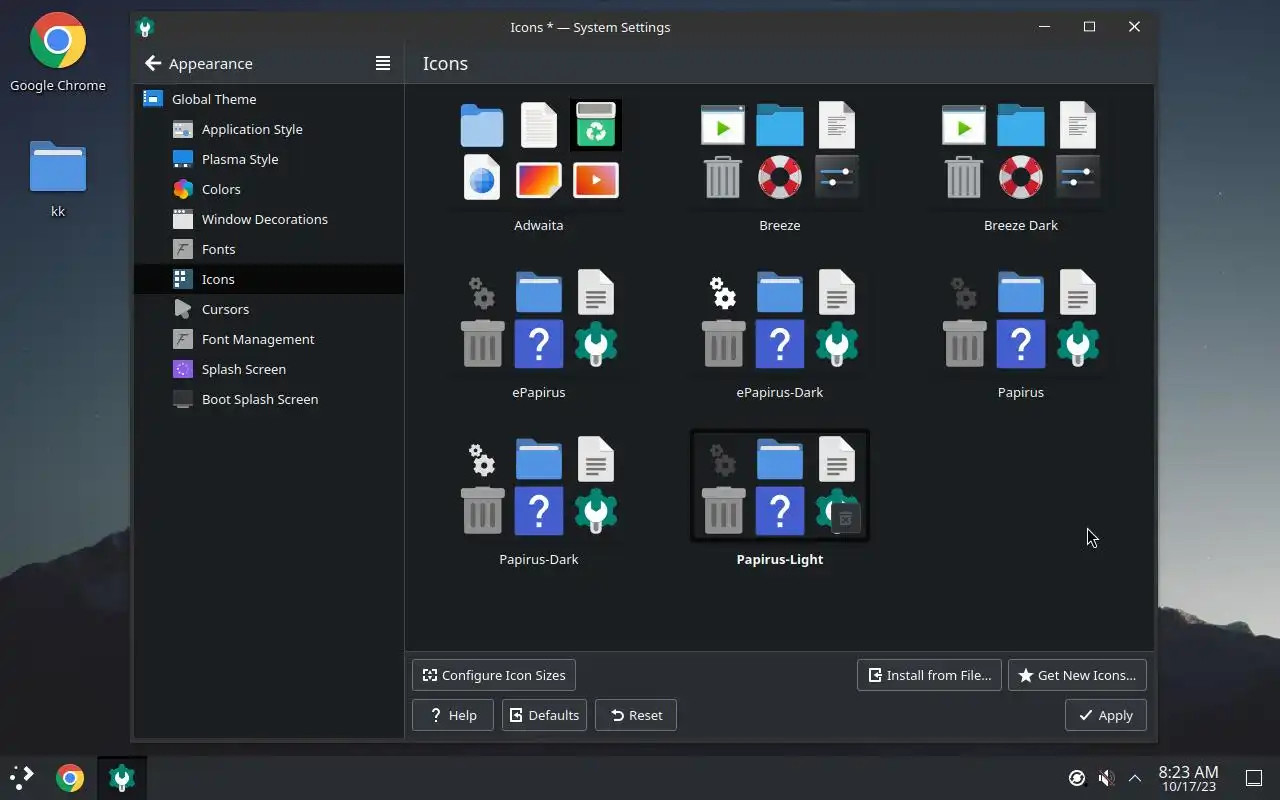Choose the ePapirus icon theme
Screen dimensions: 1280x800
(x=539, y=319)
